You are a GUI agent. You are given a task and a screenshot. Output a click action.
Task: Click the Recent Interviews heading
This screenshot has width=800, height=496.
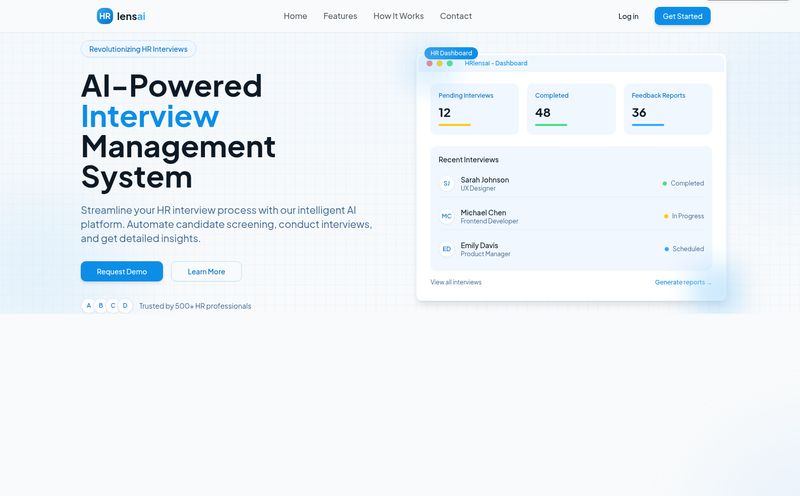468,160
